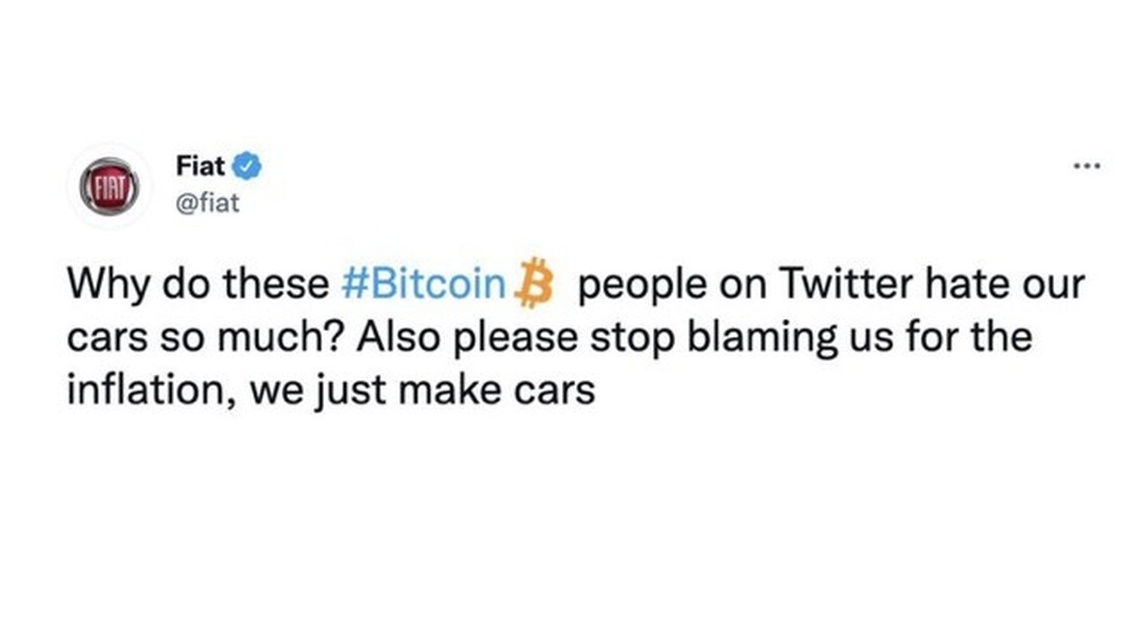Click the Fiat display name
Screen dimensions: 1148x643
pyautogui.click(x=200, y=166)
